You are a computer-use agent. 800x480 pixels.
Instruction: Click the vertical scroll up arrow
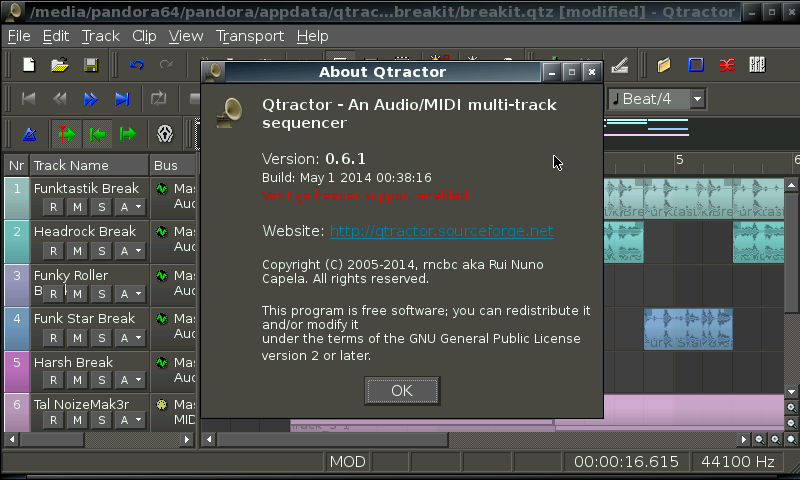tap(791, 185)
